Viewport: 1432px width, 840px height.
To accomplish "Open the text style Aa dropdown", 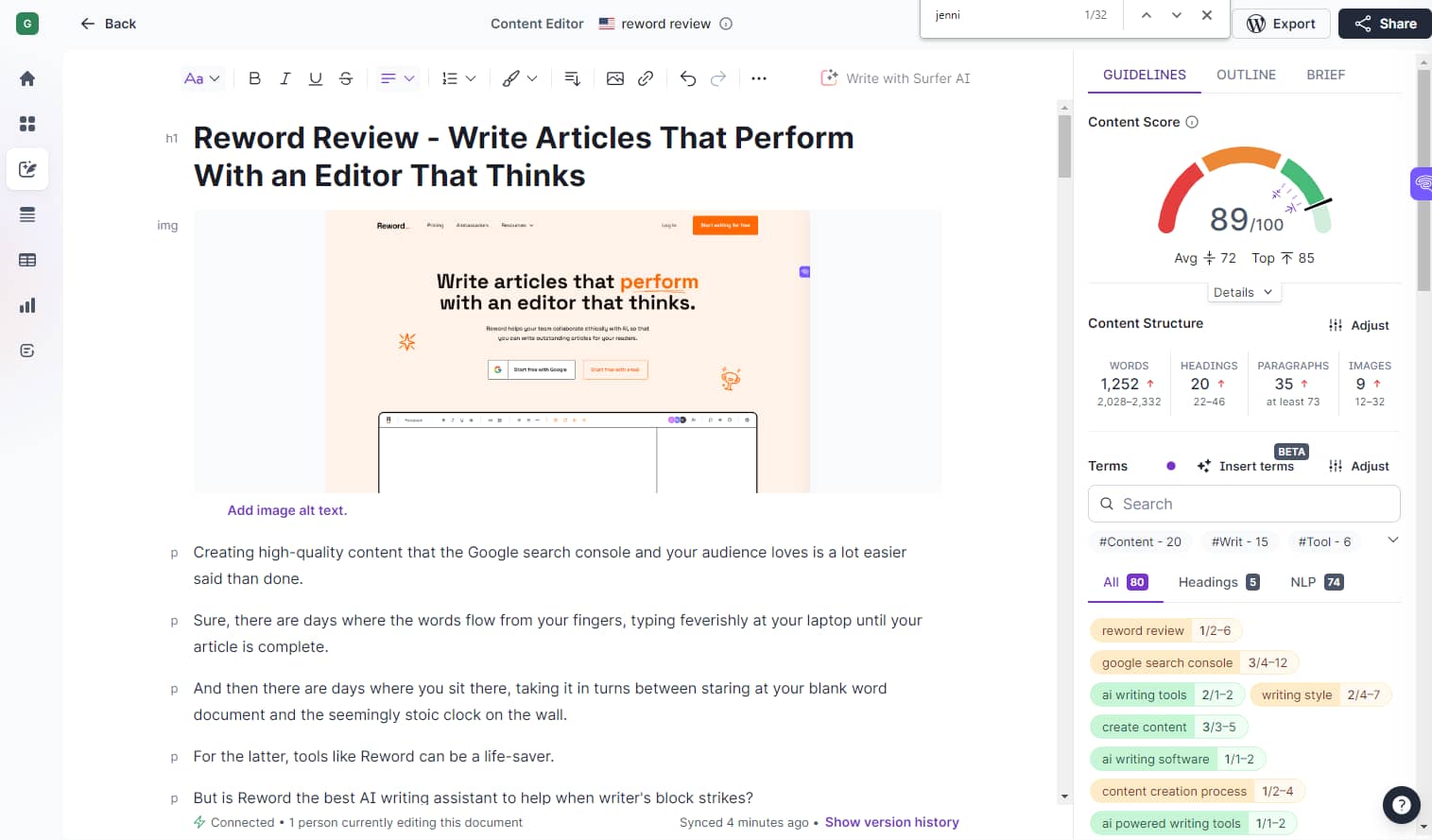I will 200,78.
